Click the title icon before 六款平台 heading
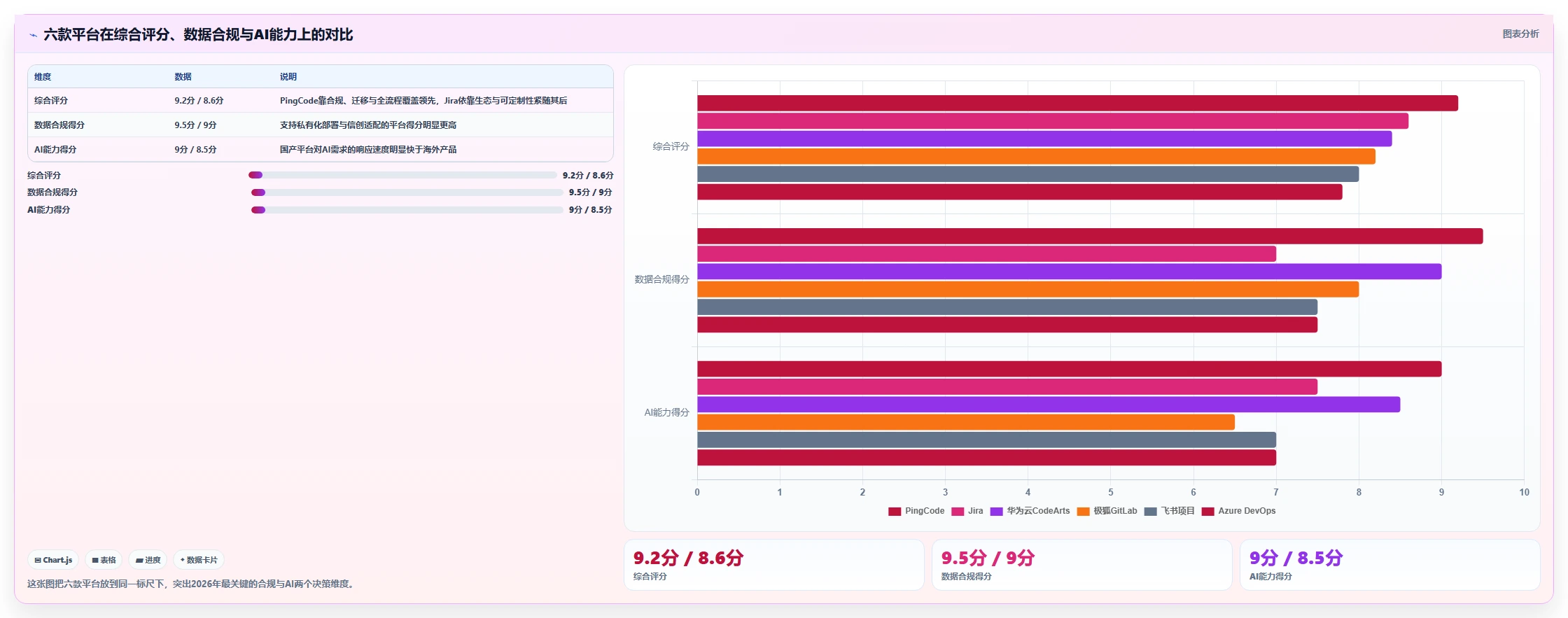 point(33,35)
